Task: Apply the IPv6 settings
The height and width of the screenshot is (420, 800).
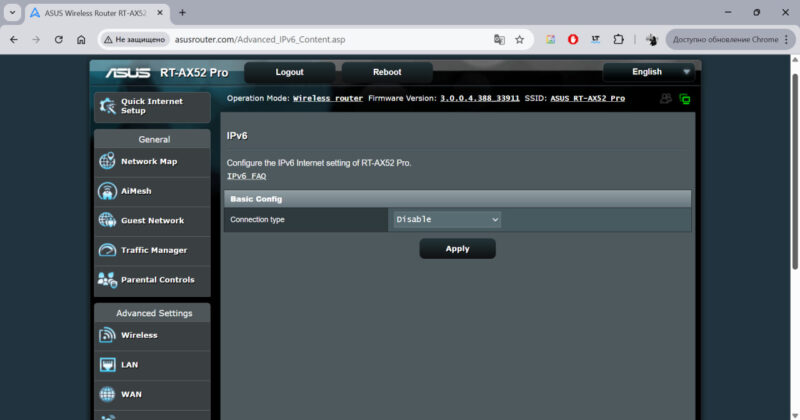Action: (457, 249)
